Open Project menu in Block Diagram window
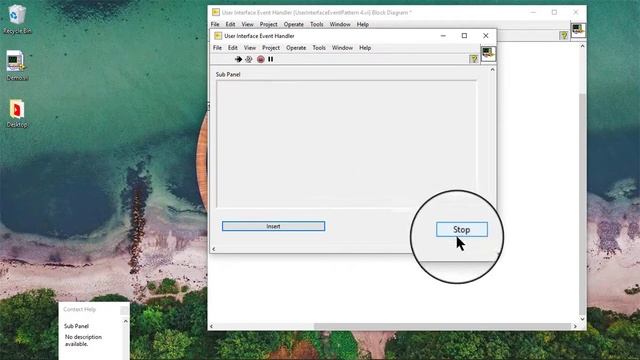640x360 pixels. (268, 24)
